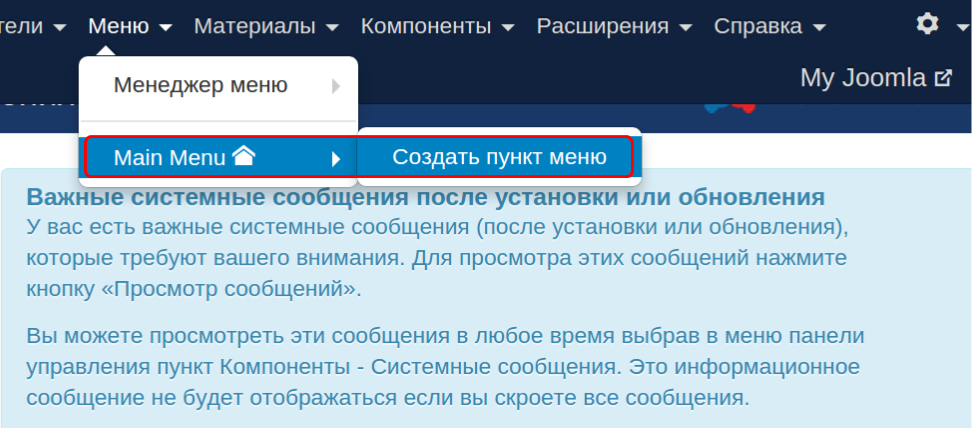
Task: Choose the Менеджер меню entry
Action: point(200,86)
